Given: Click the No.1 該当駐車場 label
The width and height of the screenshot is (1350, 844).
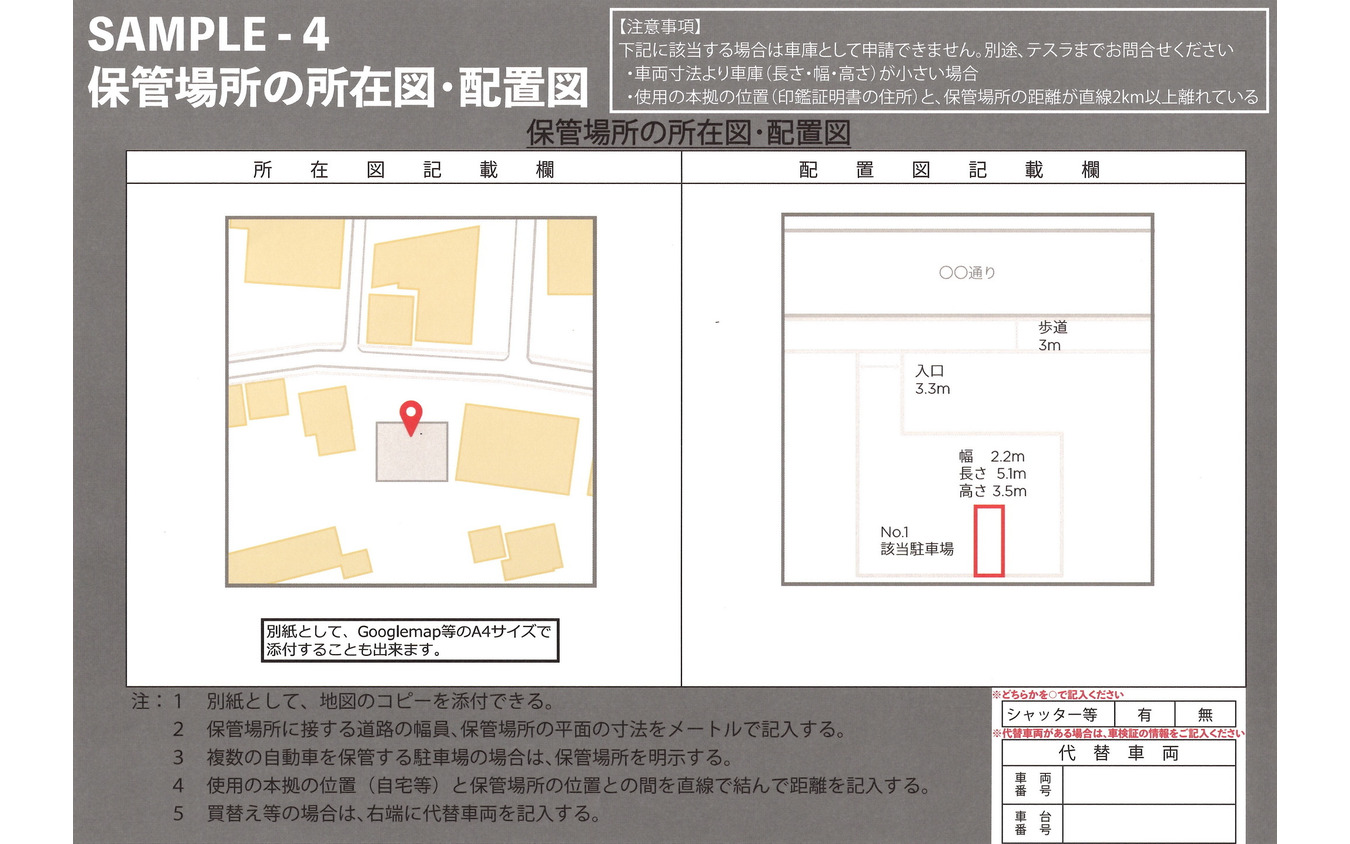Looking at the screenshot, I should tap(916, 540).
